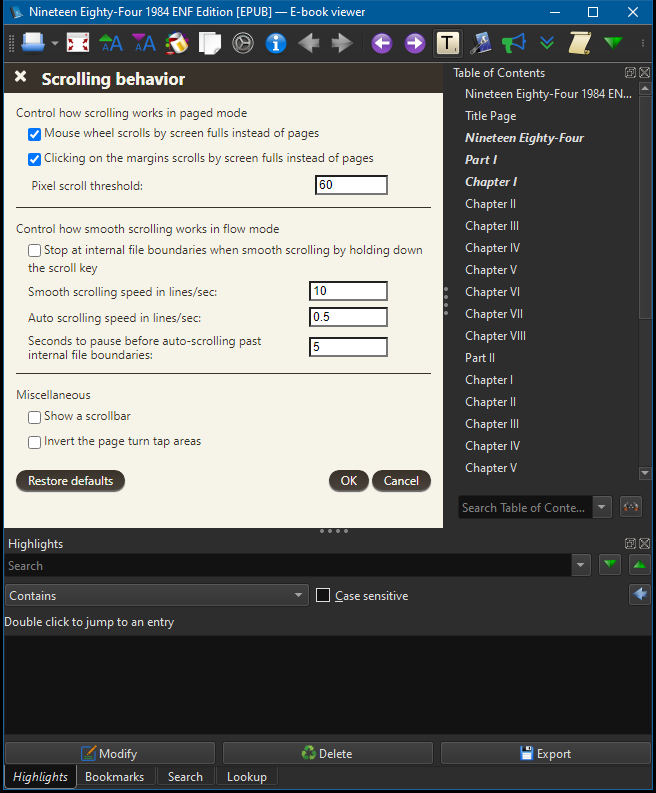The height and width of the screenshot is (793, 656).
Task: Click the decrease font size icon
Action: click(x=144, y=42)
